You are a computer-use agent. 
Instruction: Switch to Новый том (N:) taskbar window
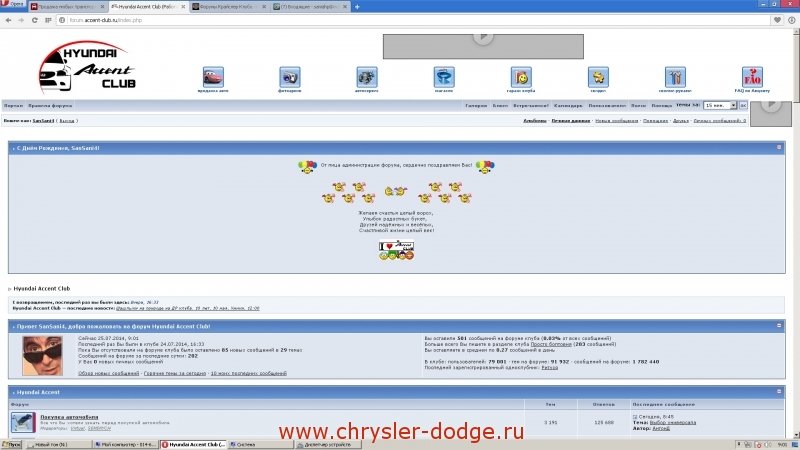point(58,445)
